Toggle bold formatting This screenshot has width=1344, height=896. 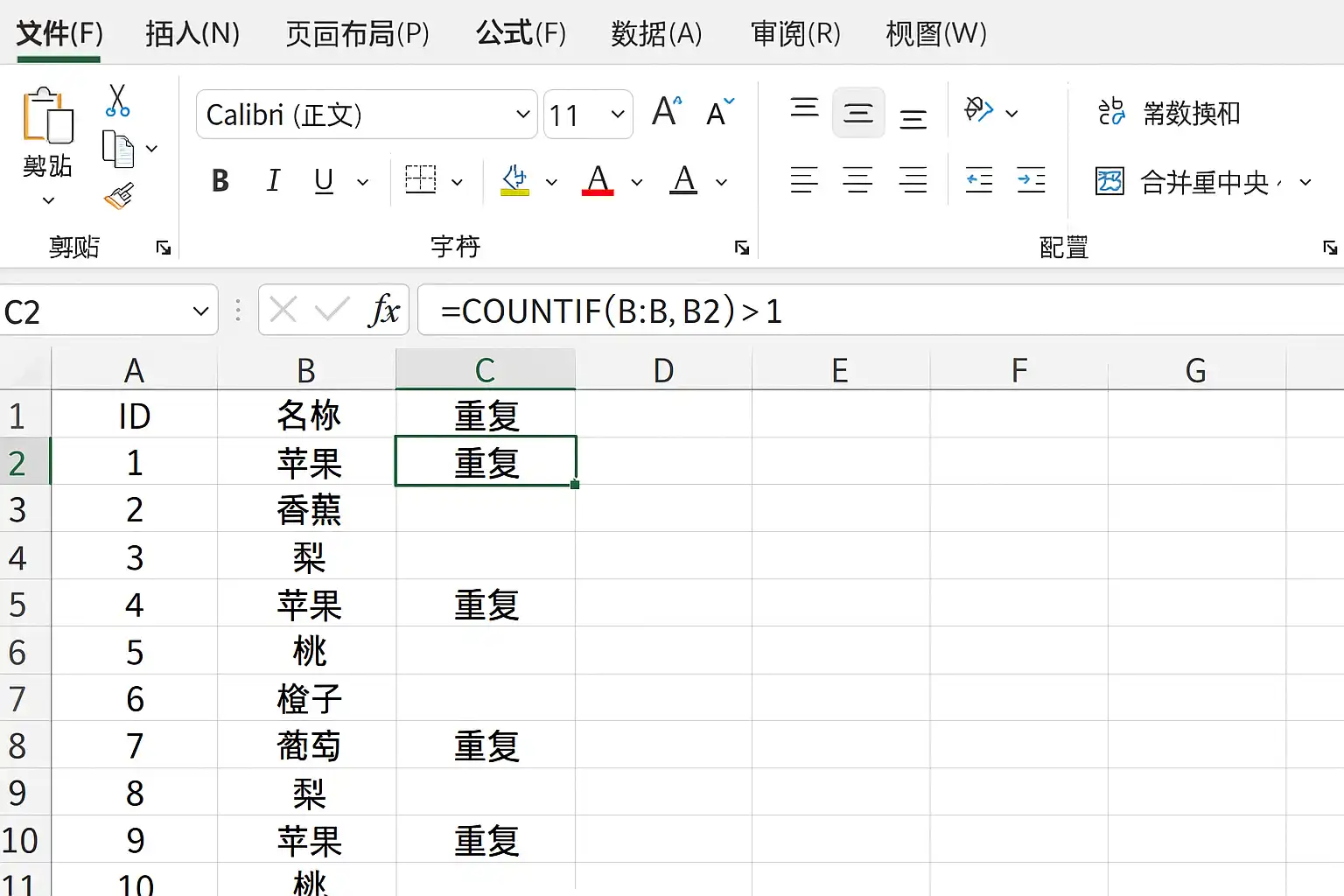[220, 180]
